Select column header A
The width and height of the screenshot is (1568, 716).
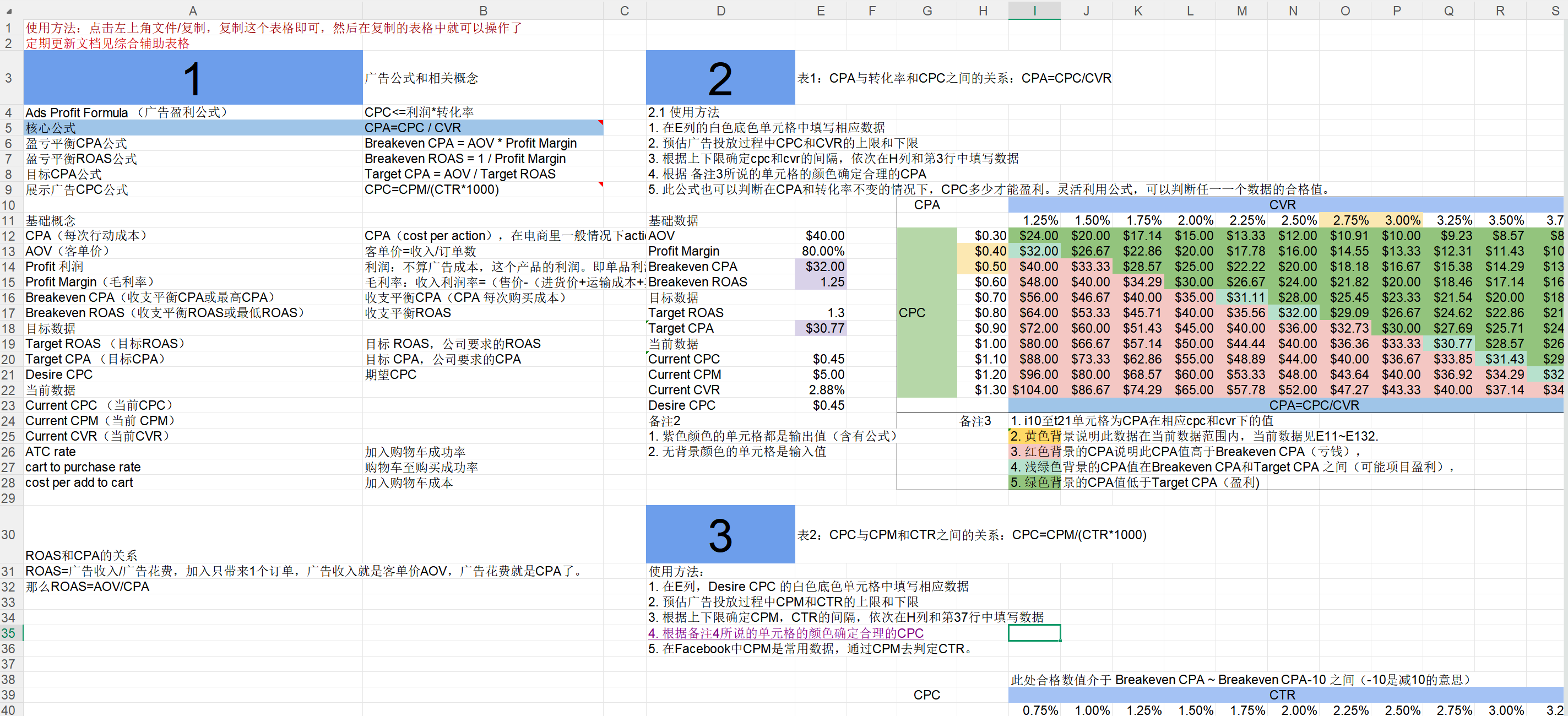193,10
